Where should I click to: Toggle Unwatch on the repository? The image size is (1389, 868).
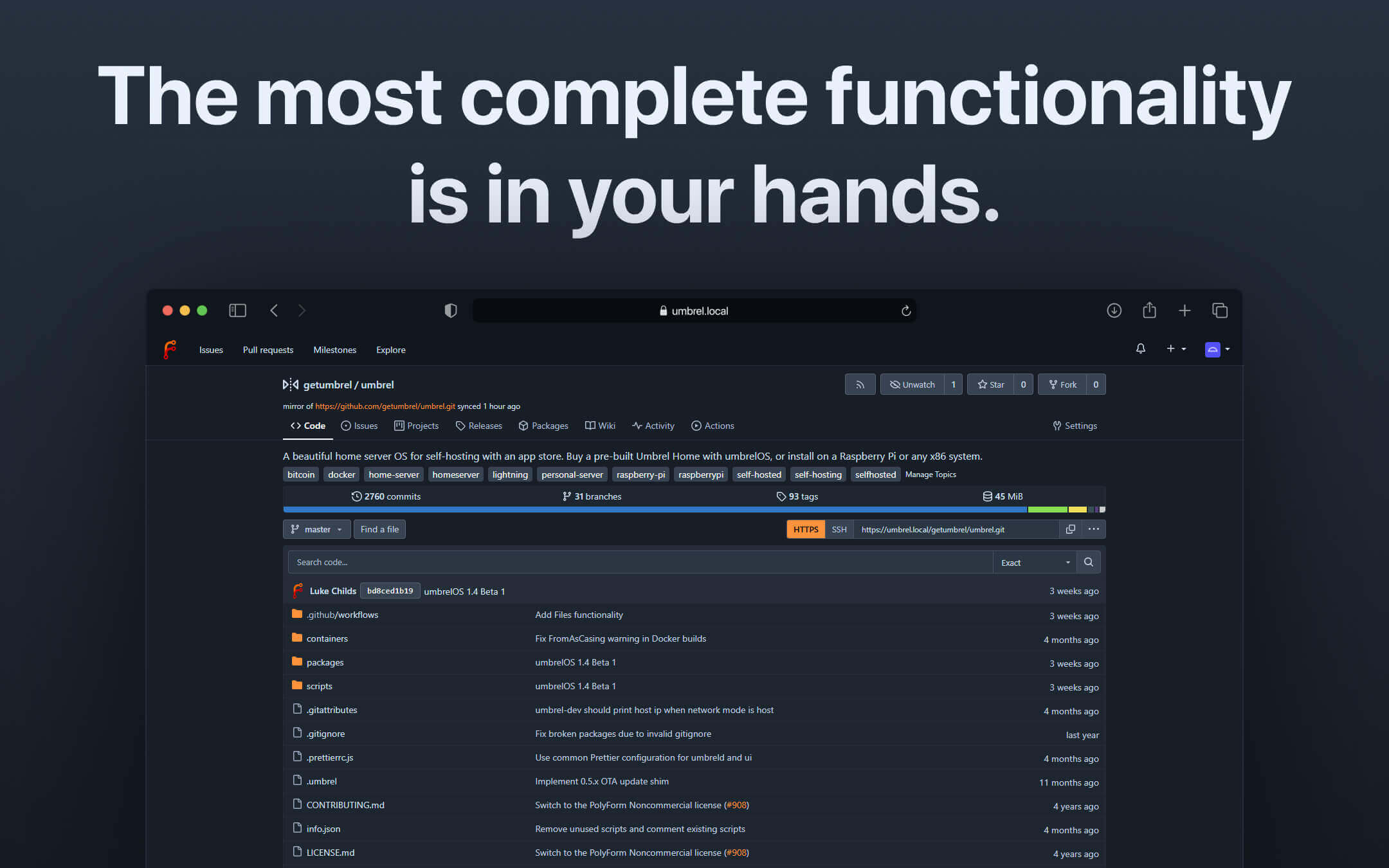point(912,384)
